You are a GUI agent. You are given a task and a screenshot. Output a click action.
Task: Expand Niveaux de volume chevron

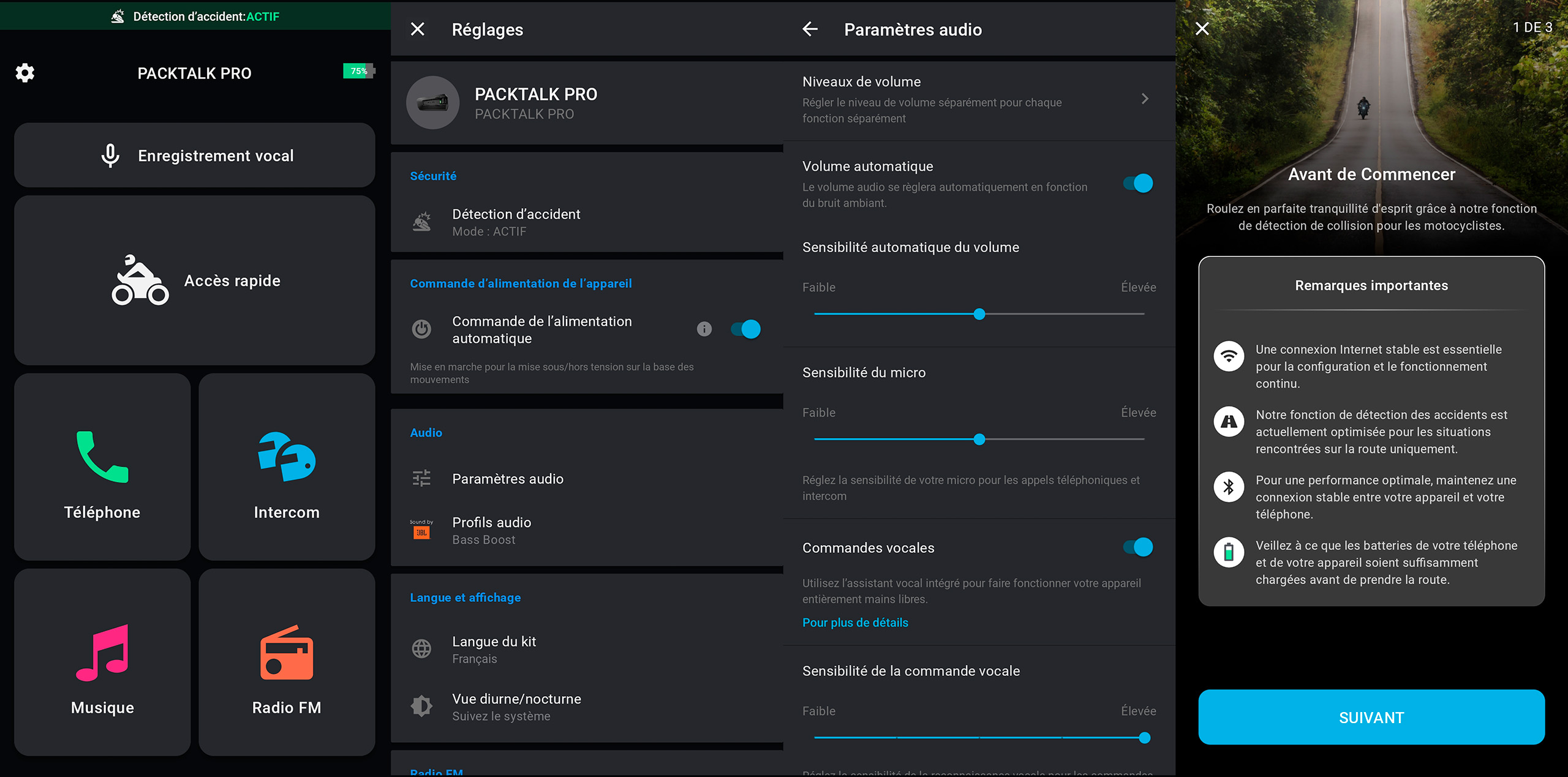1145,99
